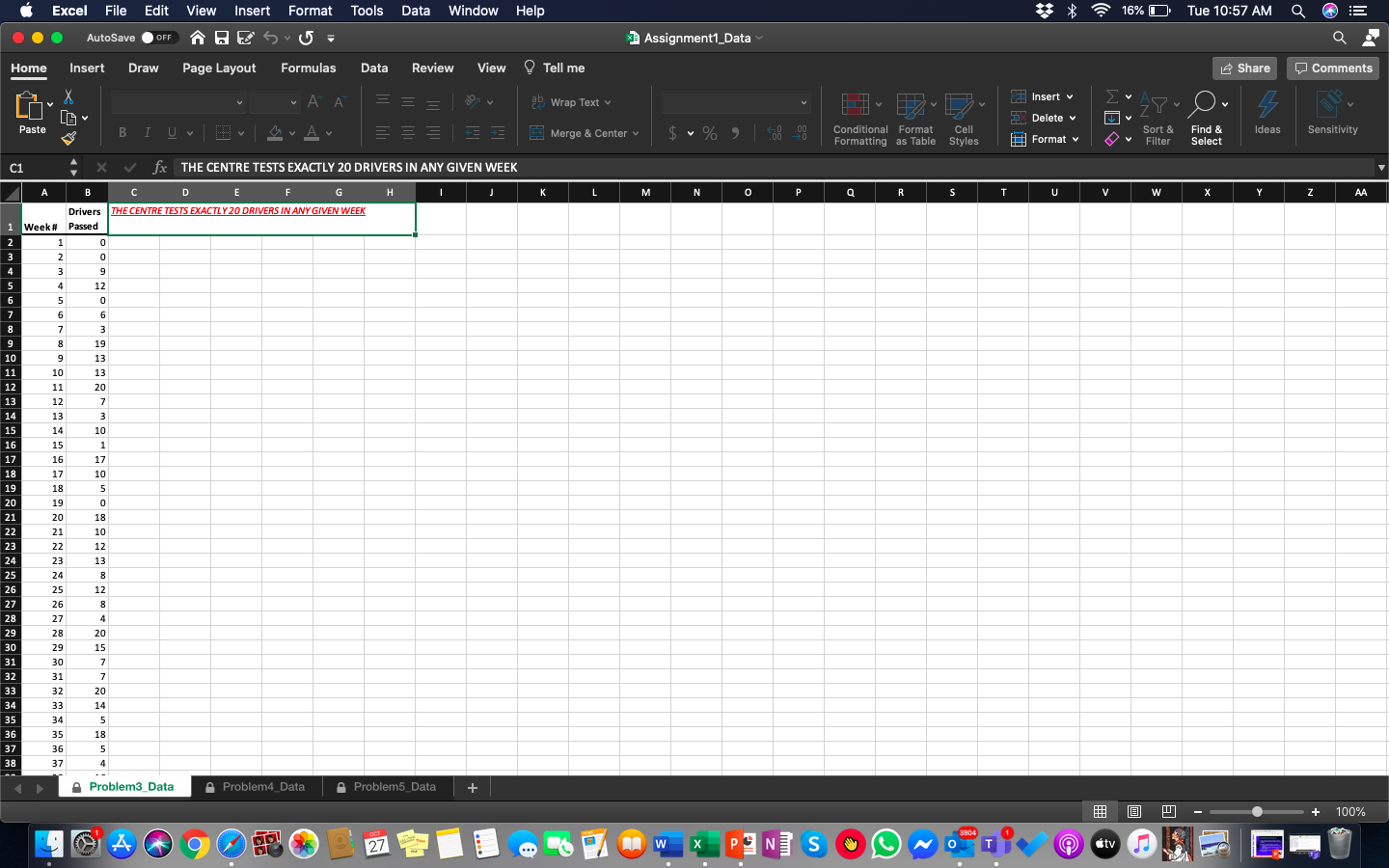1389x868 pixels.
Task: Open Find & Select
Action: (1207, 116)
